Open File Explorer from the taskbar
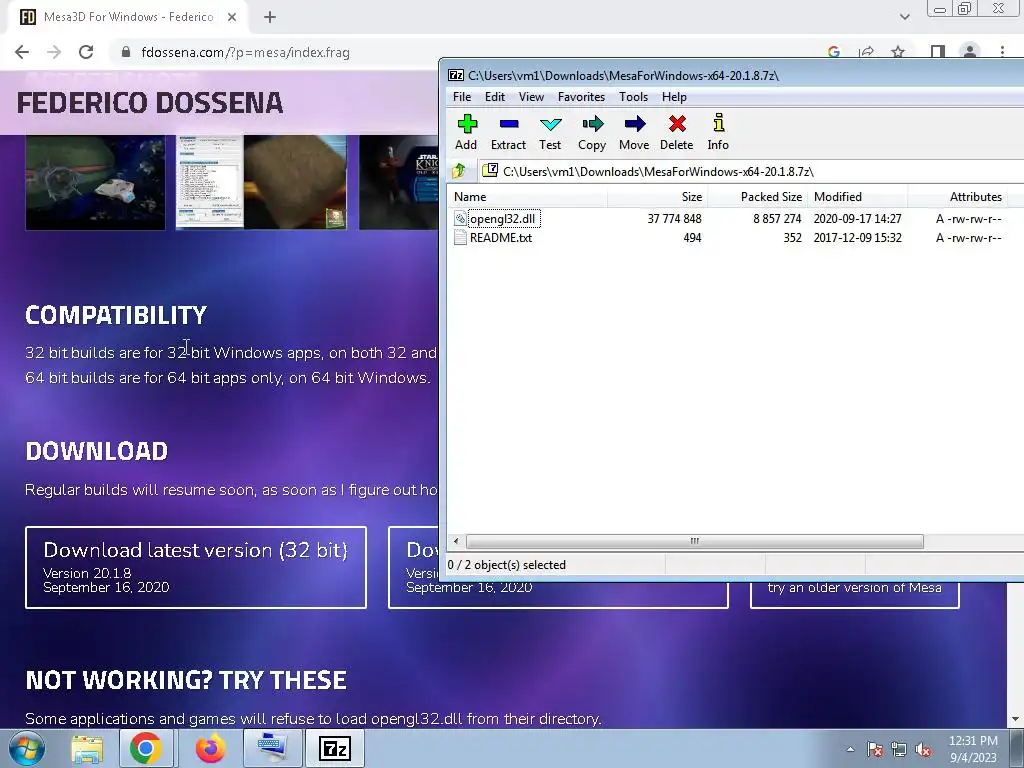This screenshot has height=768, width=1024. [x=87, y=748]
